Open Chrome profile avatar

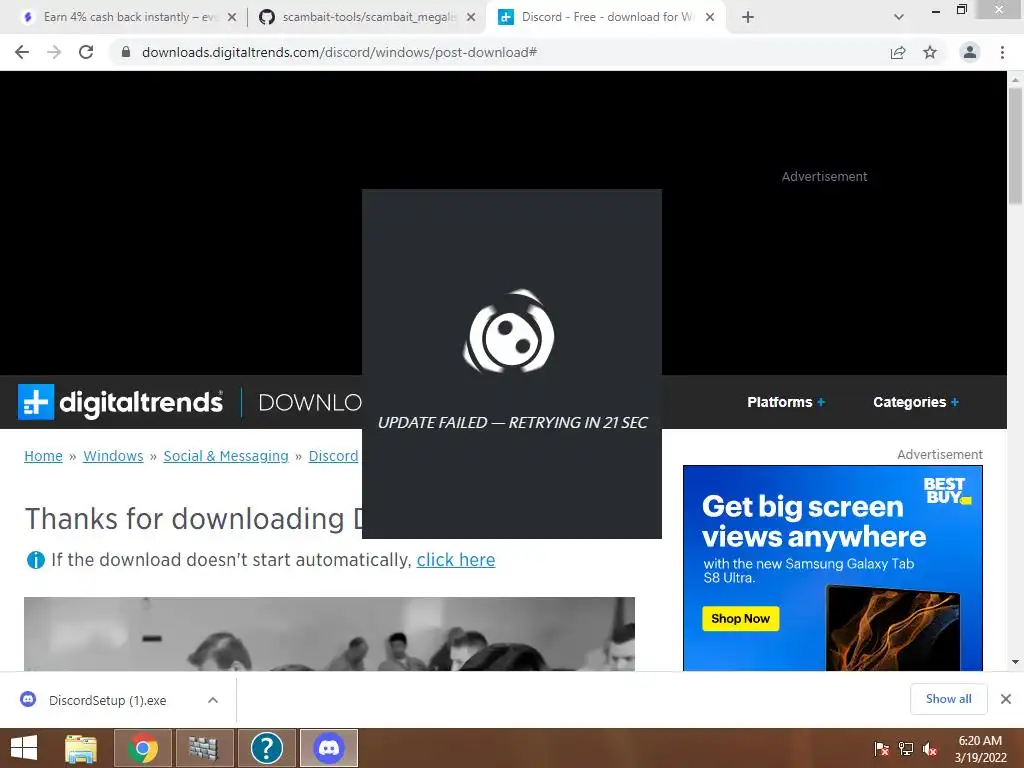(x=970, y=52)
